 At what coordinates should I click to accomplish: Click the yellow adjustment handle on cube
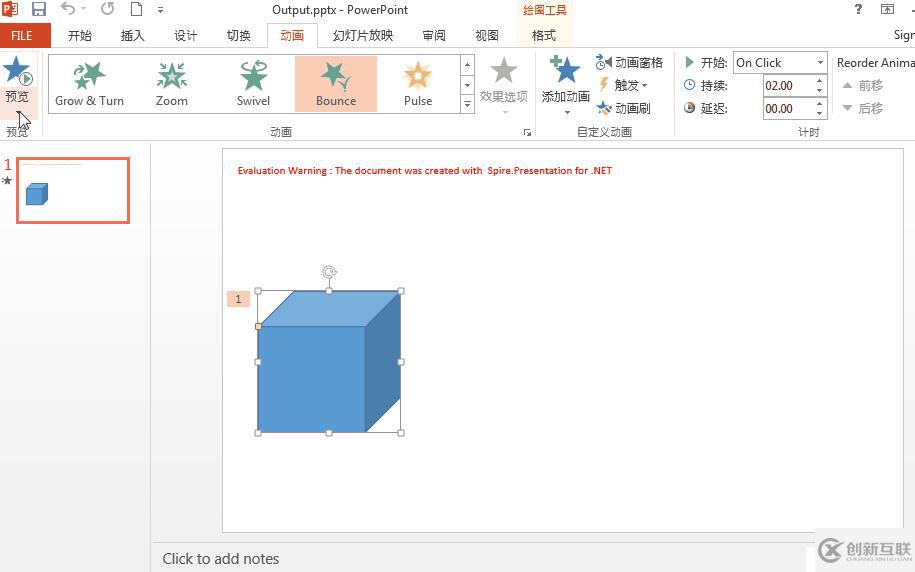259,326
